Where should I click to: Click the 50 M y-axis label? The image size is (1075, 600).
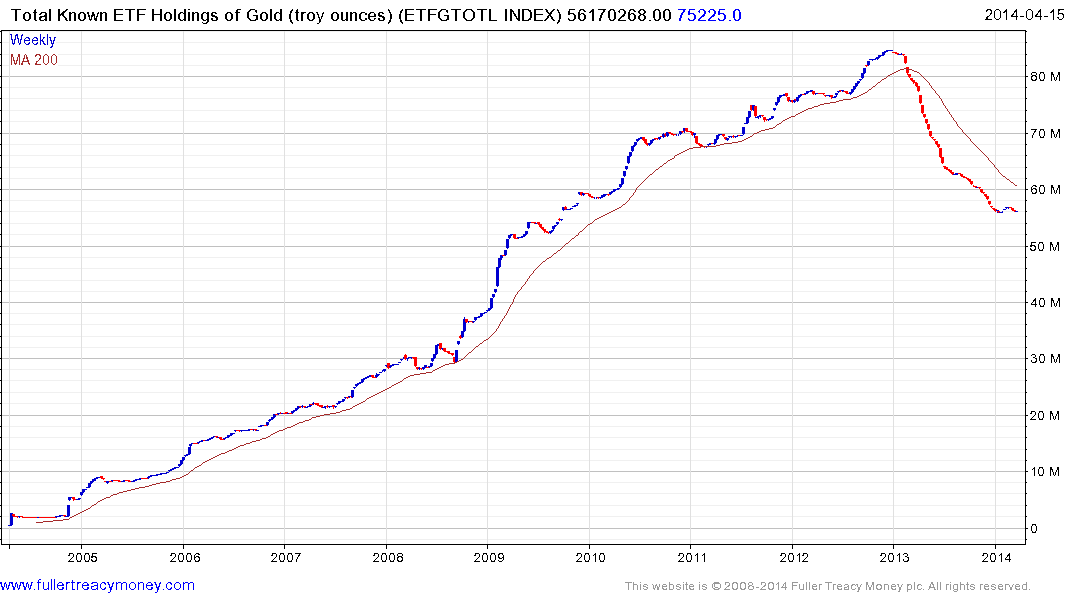1045,247
